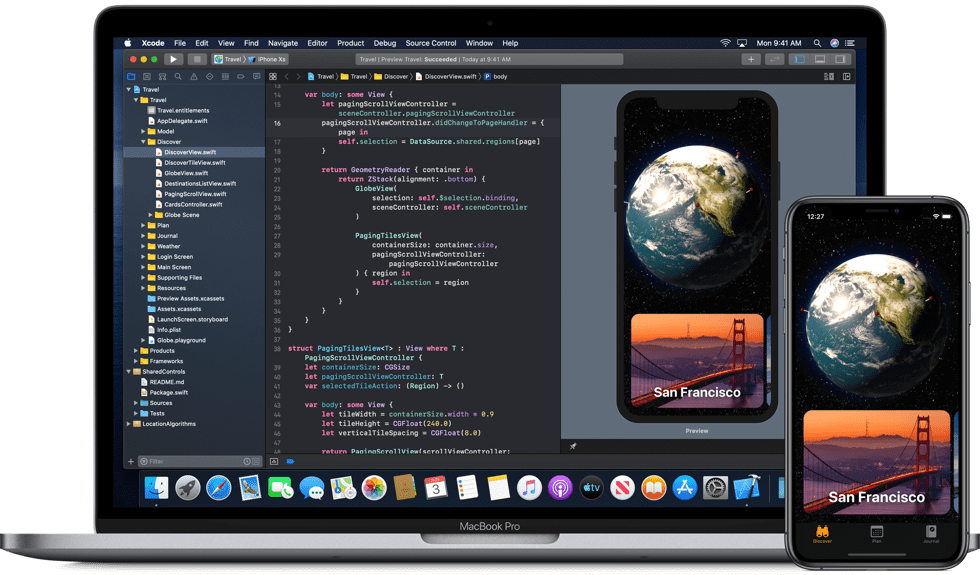Toggle the left navigator panel visibility
This screenshot has height=575, width=980.
point(799,59)
